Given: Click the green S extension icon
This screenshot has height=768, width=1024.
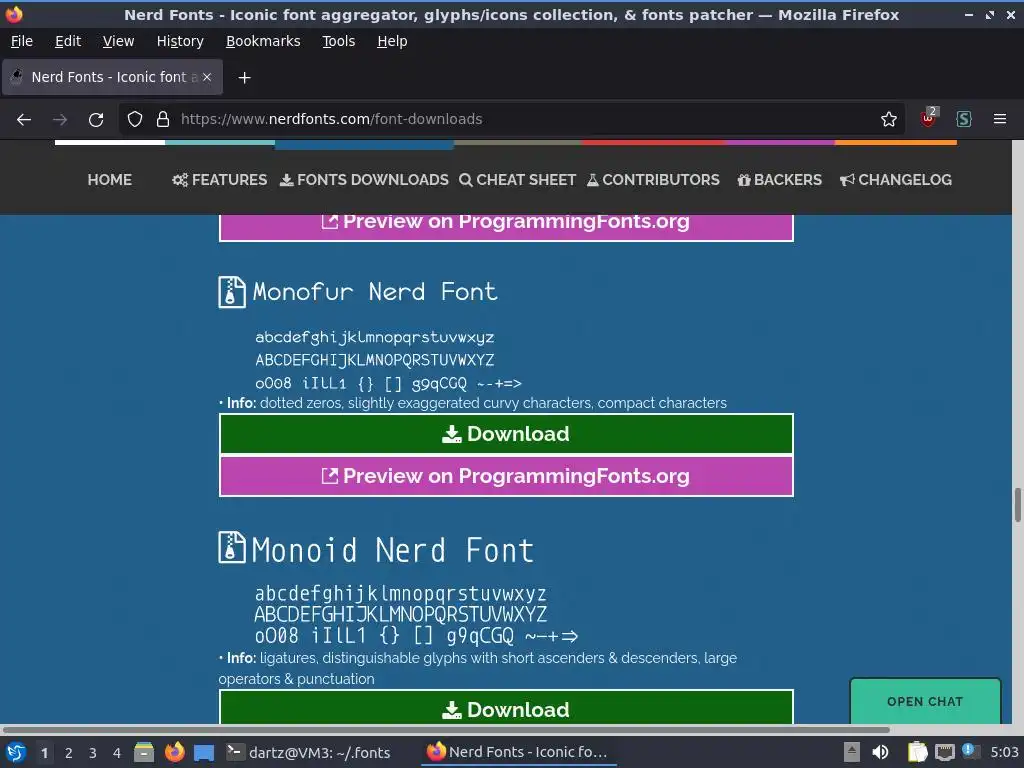Looking at the screenshot, I should coord(964,120).
